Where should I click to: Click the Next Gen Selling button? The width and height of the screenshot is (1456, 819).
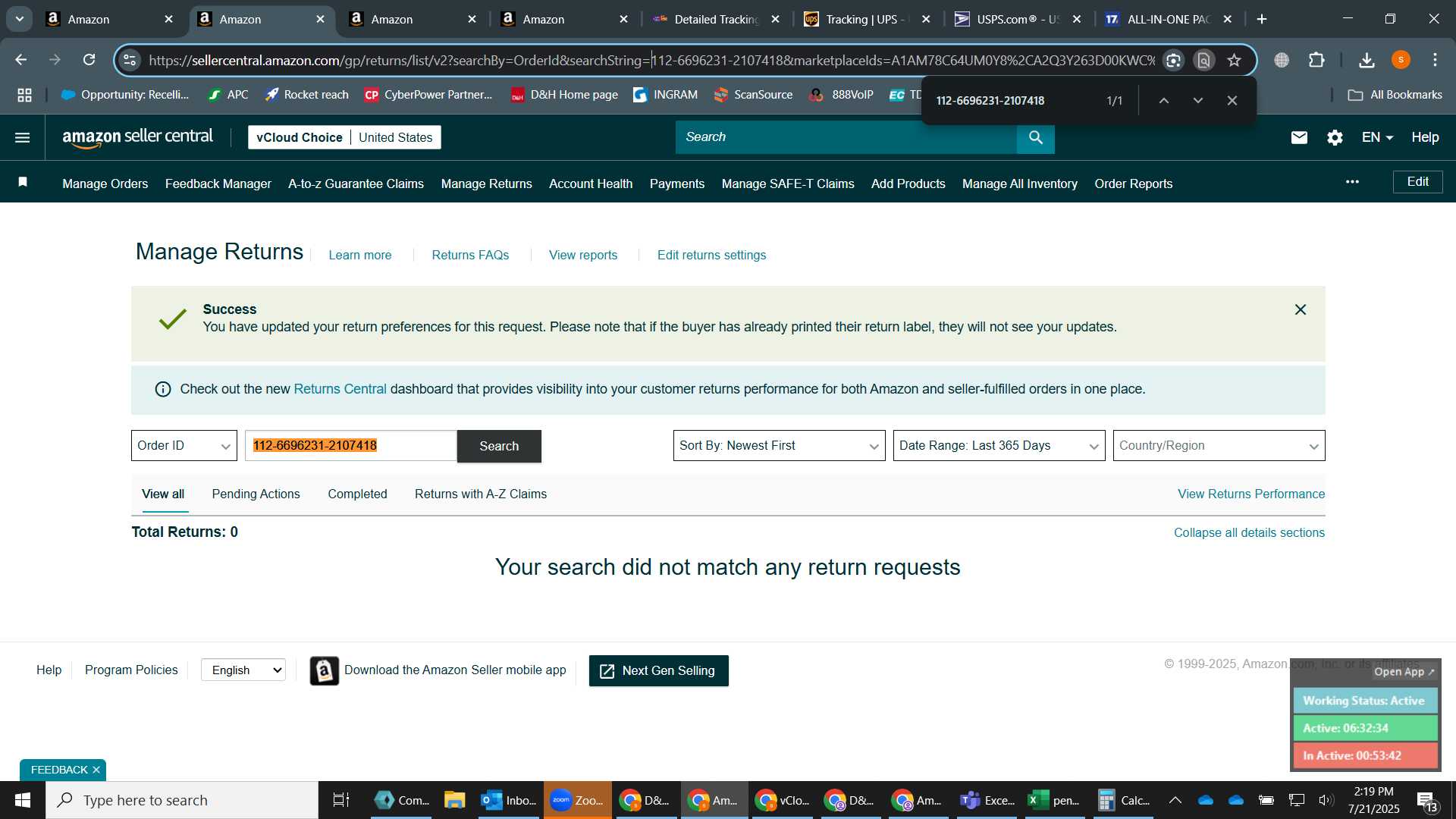click(658, 671)
